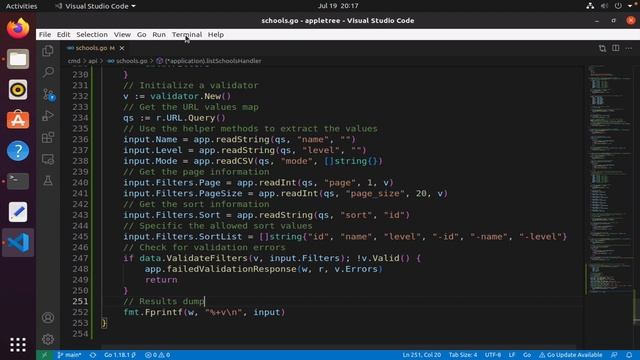This screenshot has height=360, width=640.
Task: Open the Edit menu
Action: [63, 35]
